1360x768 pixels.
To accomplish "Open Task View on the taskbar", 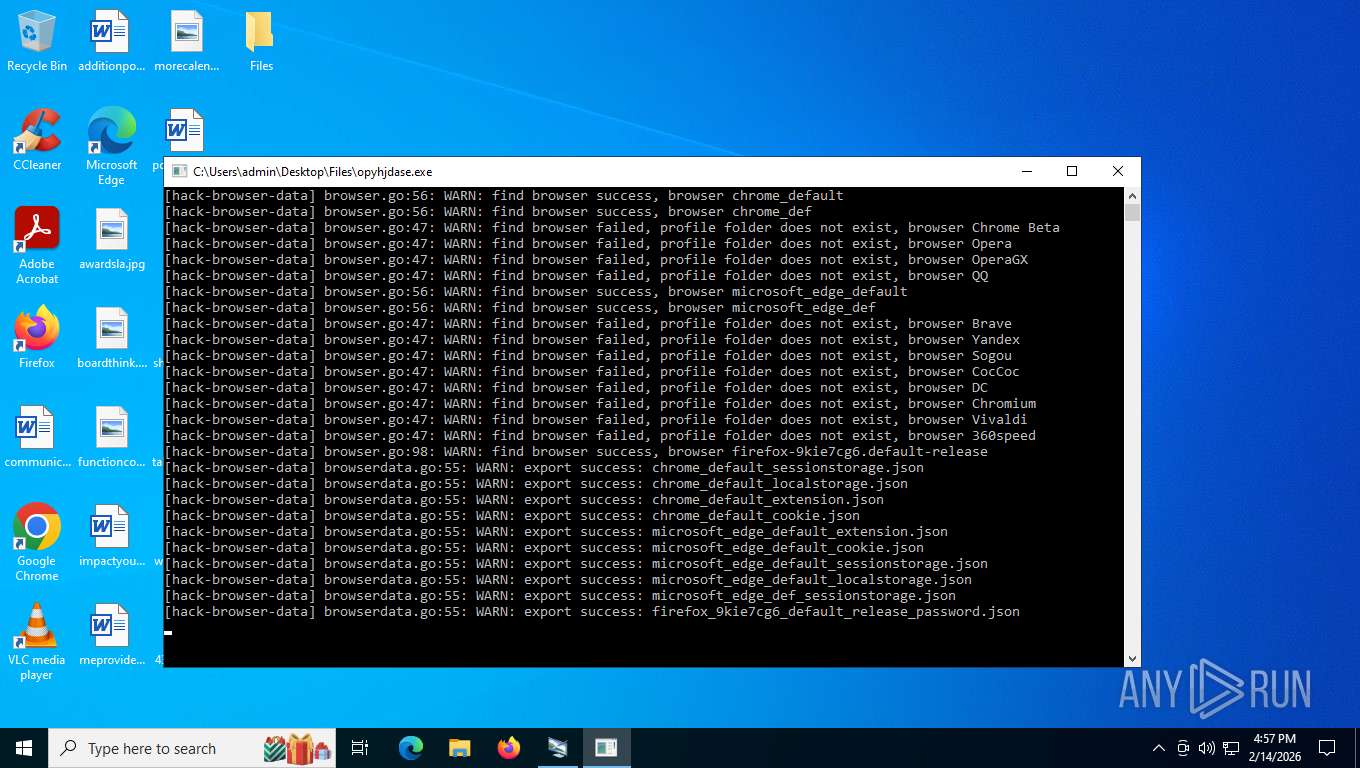I will pyautogui.click(x=360, y=748).
